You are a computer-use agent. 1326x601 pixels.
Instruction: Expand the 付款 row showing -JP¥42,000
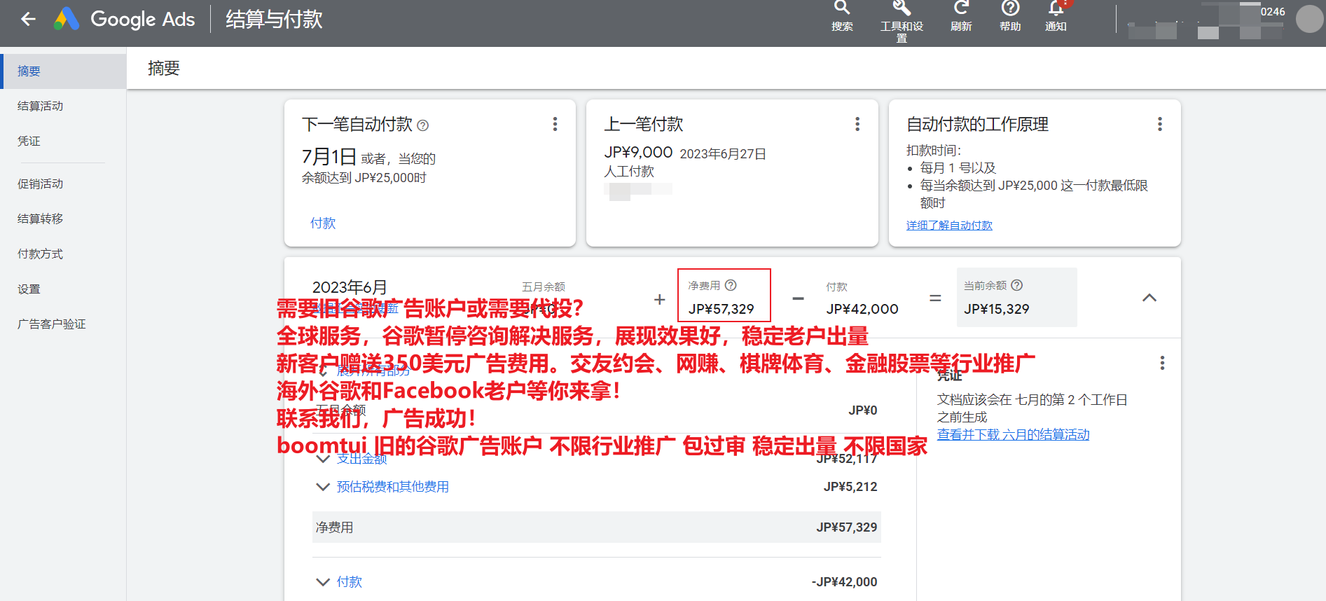[323, 582]
